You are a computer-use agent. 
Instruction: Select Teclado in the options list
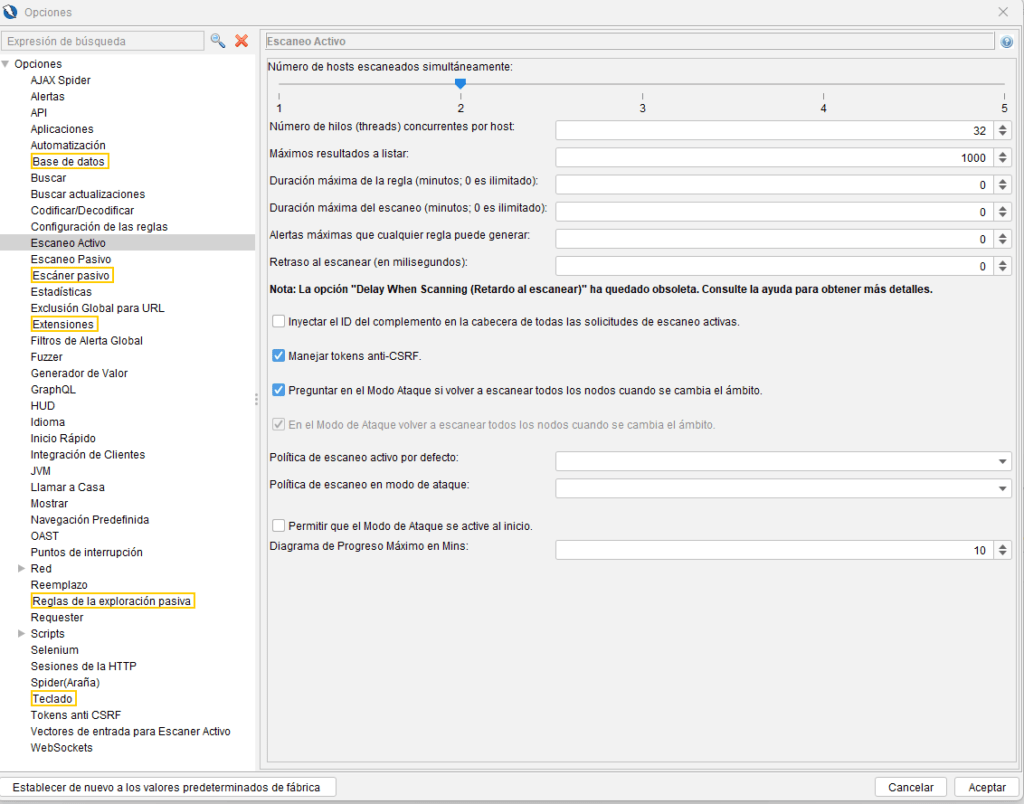[x=52, y=698]
